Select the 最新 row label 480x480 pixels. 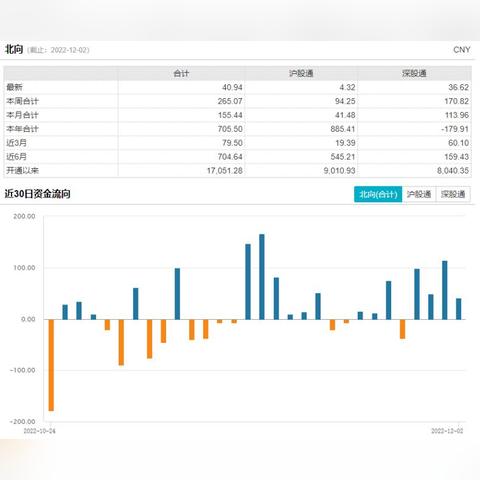[14, 87]
